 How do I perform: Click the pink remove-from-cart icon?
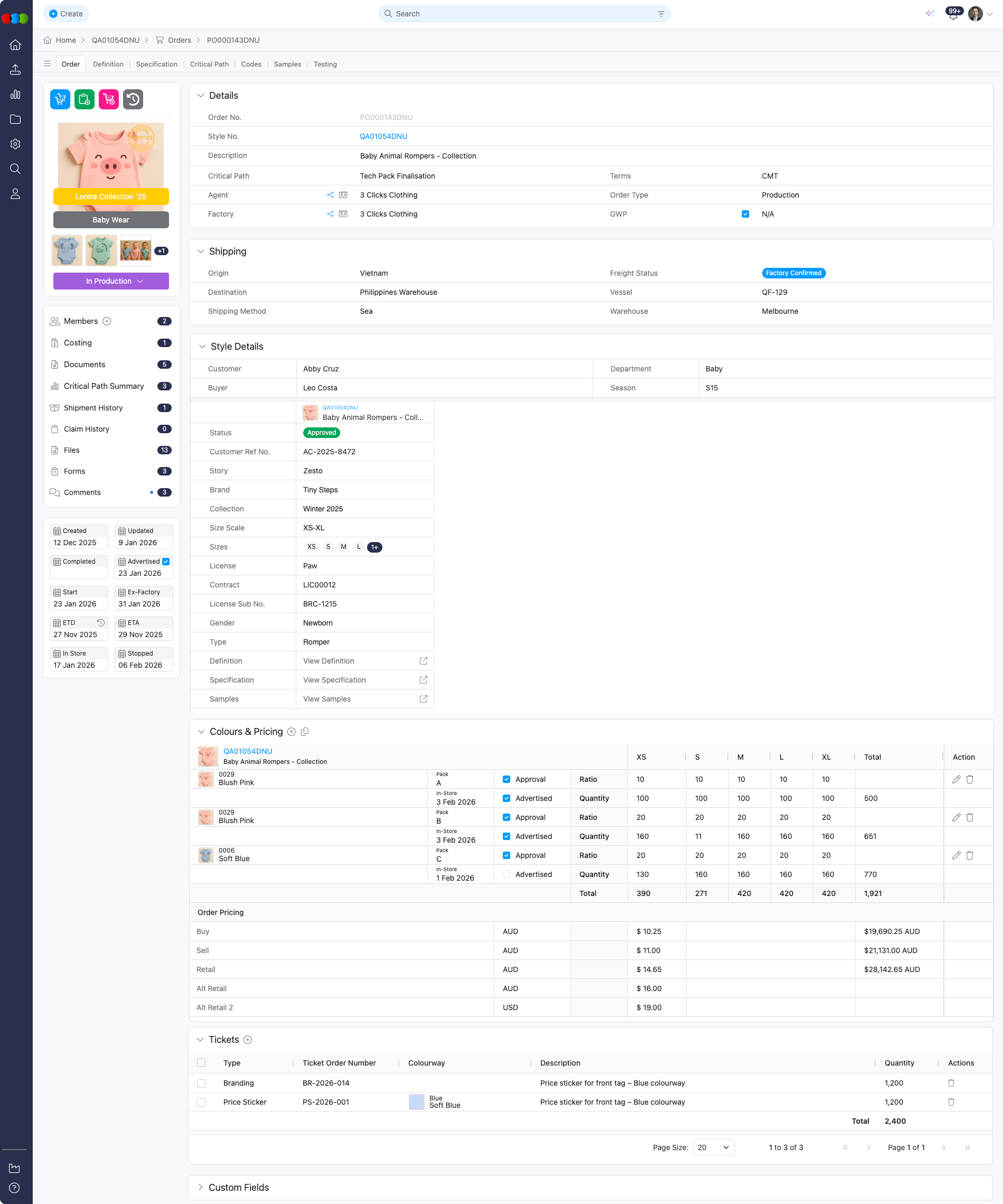click(108, 99)
